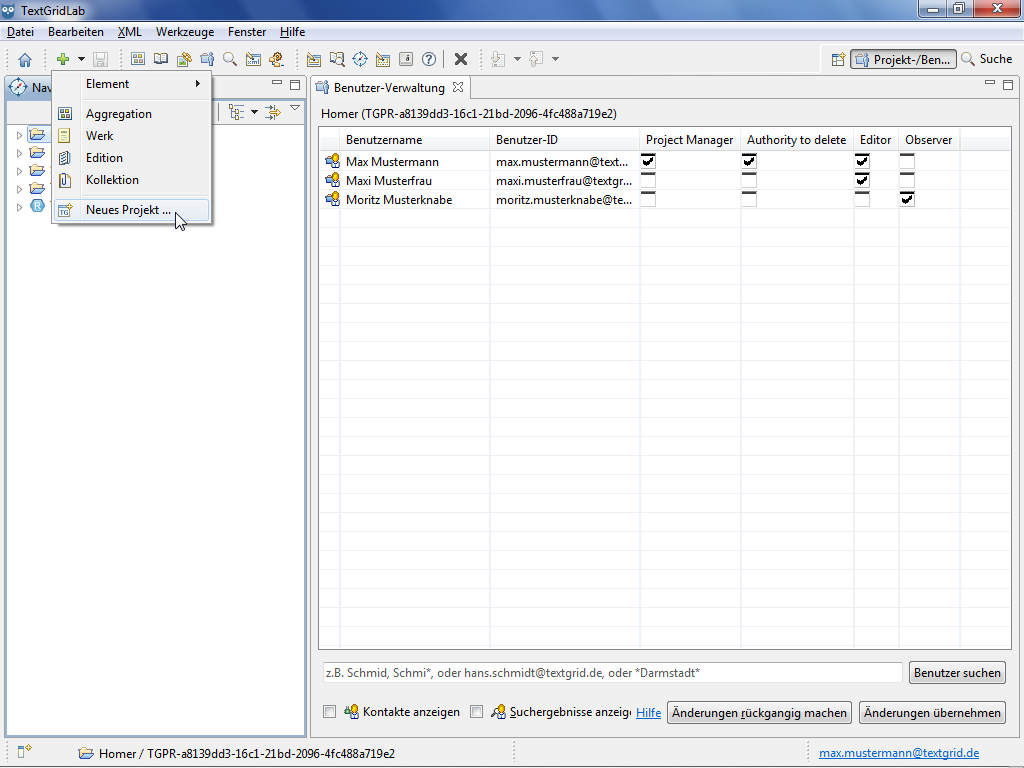
Task: Click the link with editor arrows icon
Action: [x=272, y=112]
